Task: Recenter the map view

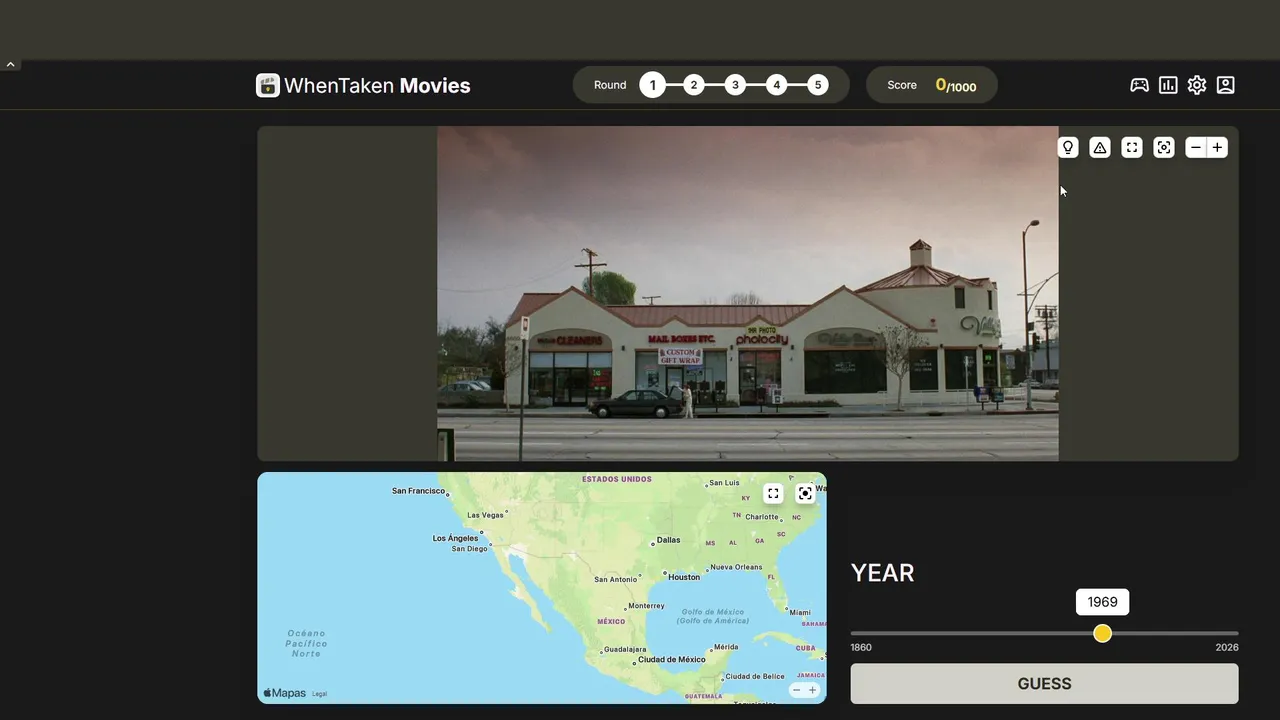Action: pyautogui.click(x=805, y=493)
